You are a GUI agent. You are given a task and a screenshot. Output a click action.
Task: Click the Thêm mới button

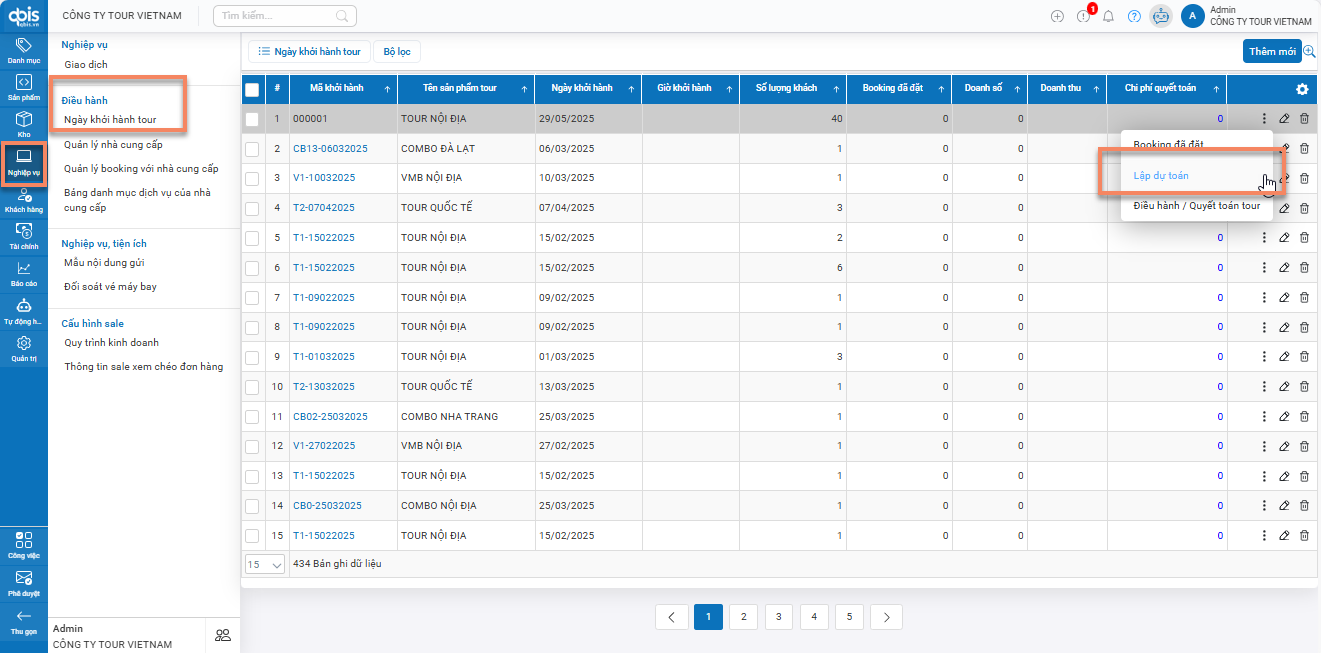1272,51
